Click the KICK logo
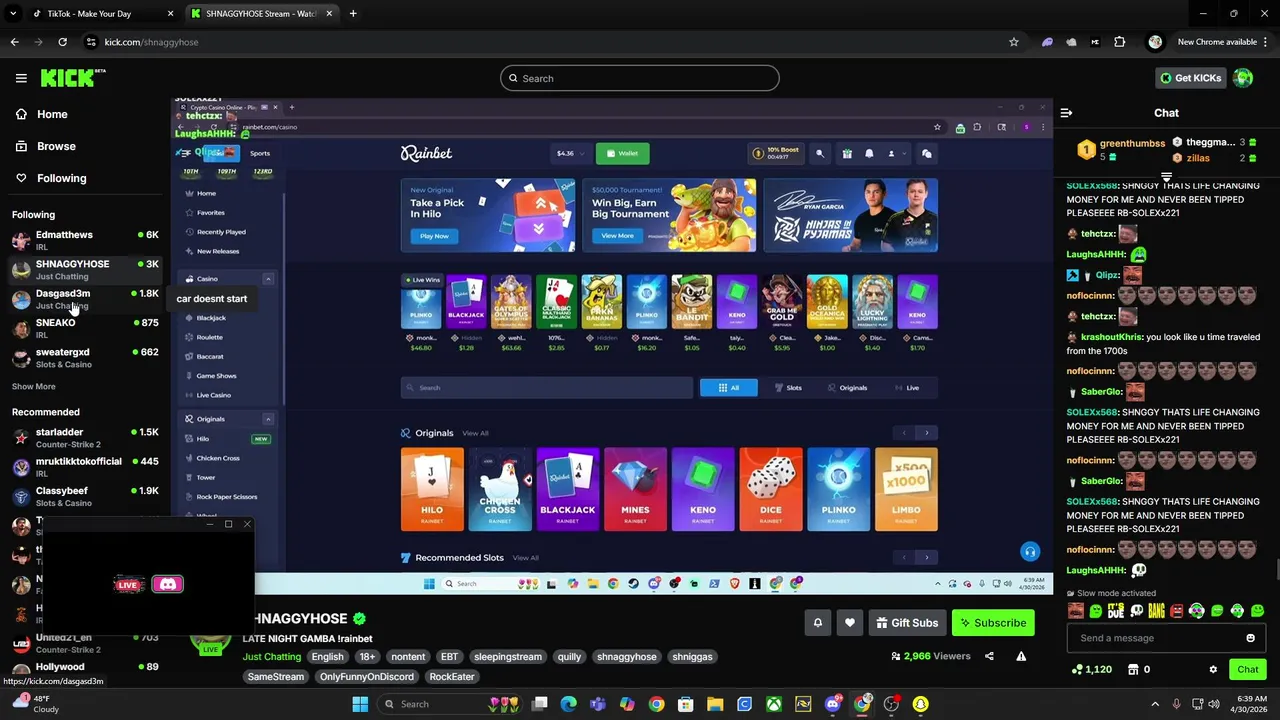1280x720 pixels. [x=72, y=78]
